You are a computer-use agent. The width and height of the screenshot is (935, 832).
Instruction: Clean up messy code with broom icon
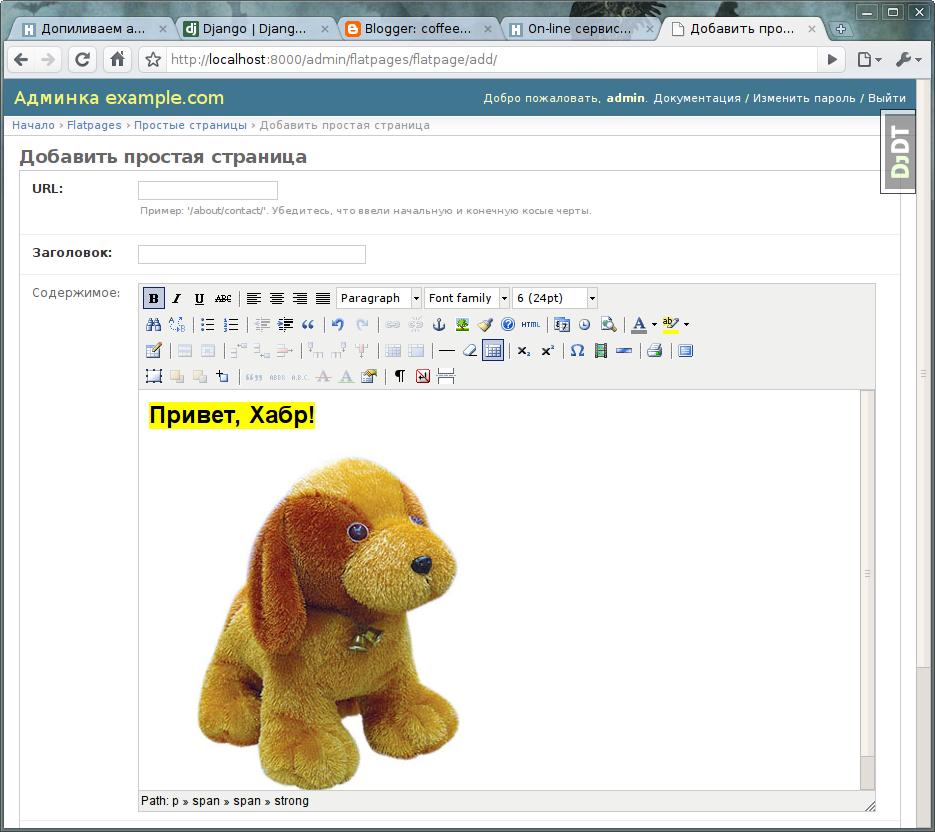coord(485,324)
